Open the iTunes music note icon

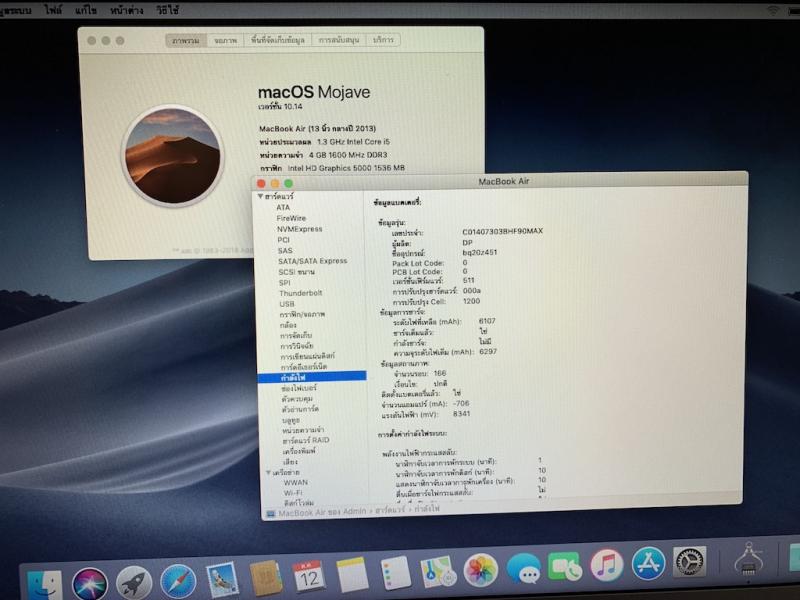tap(607, 565)
